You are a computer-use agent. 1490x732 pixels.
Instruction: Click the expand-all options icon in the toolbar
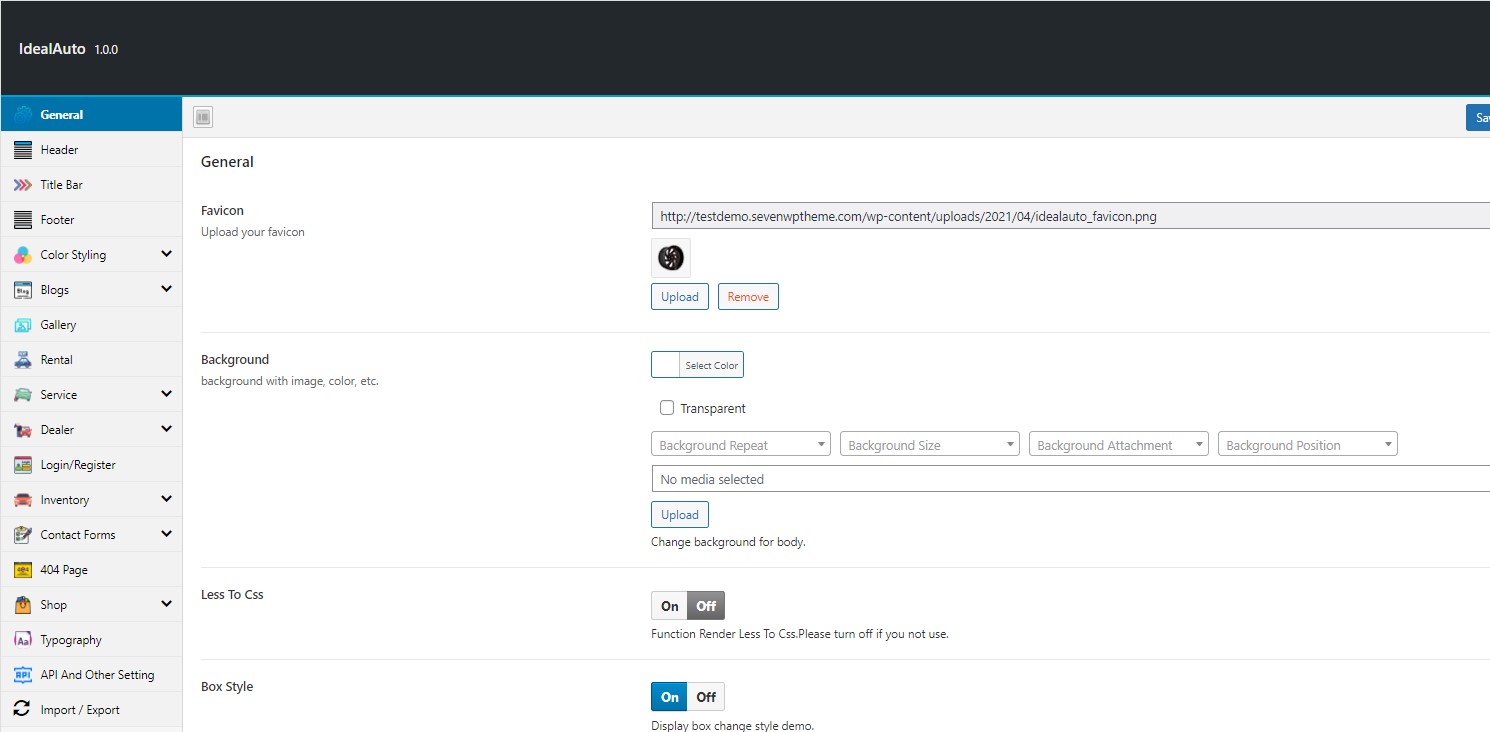click(x=203, y=117)
